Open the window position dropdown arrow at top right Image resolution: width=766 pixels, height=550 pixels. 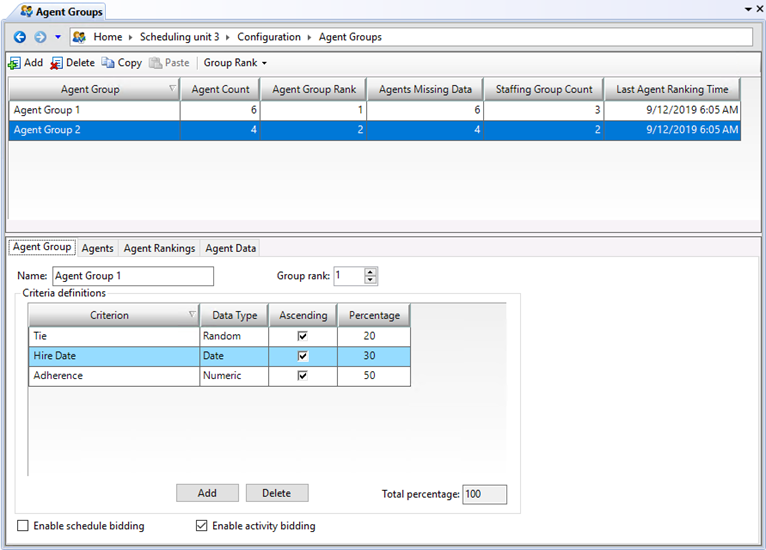[x=747, y=8]
